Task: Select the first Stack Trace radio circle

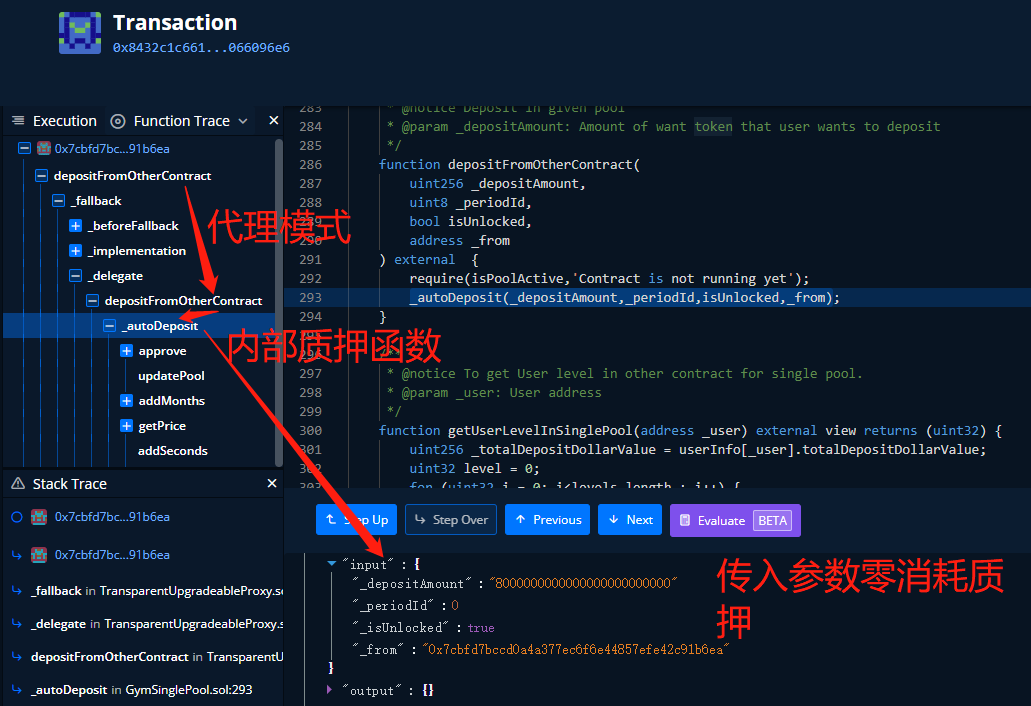Action: [x=17, y=517]
